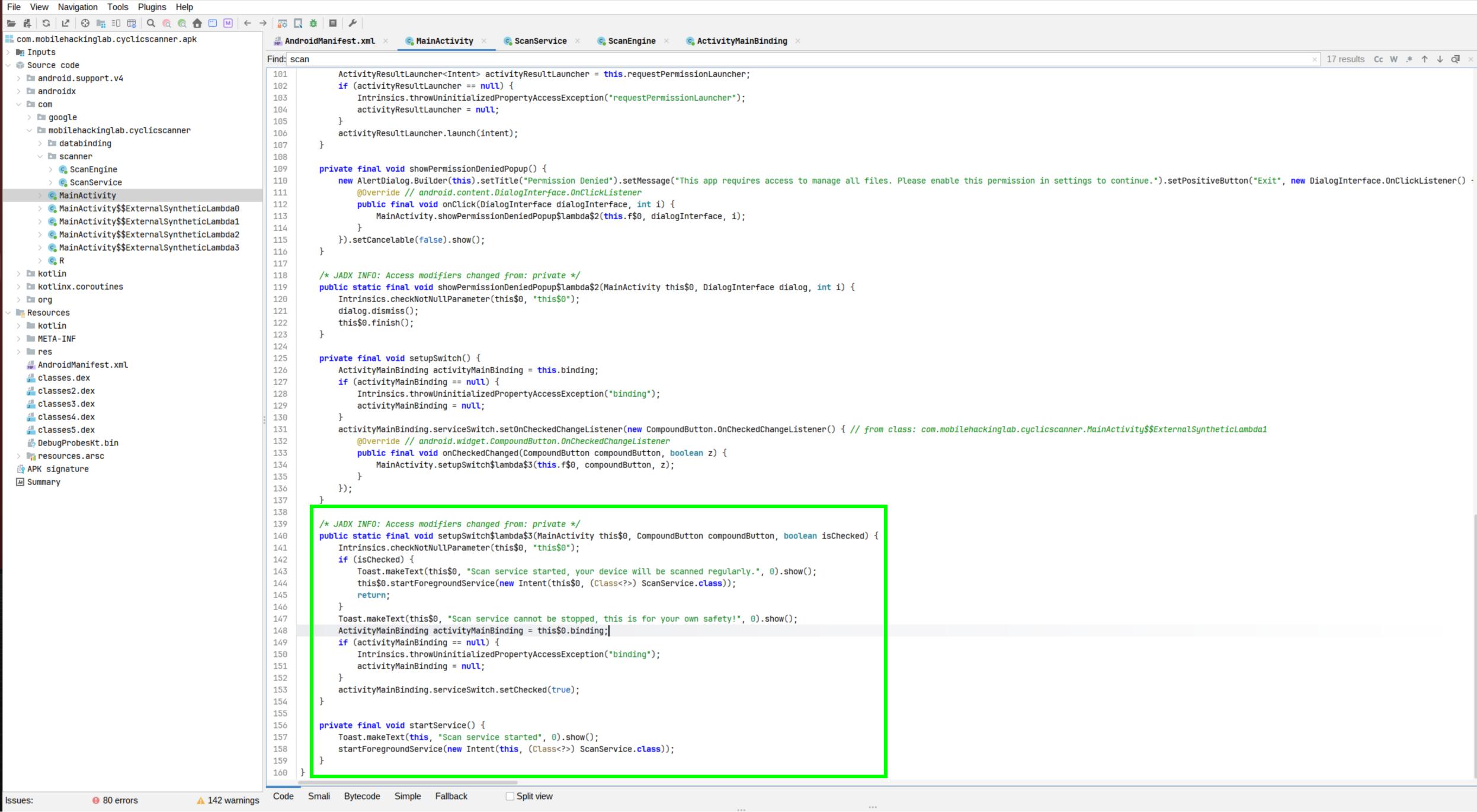
Task: Expand the kotlin source package
Action: click(x=19, y=274)
